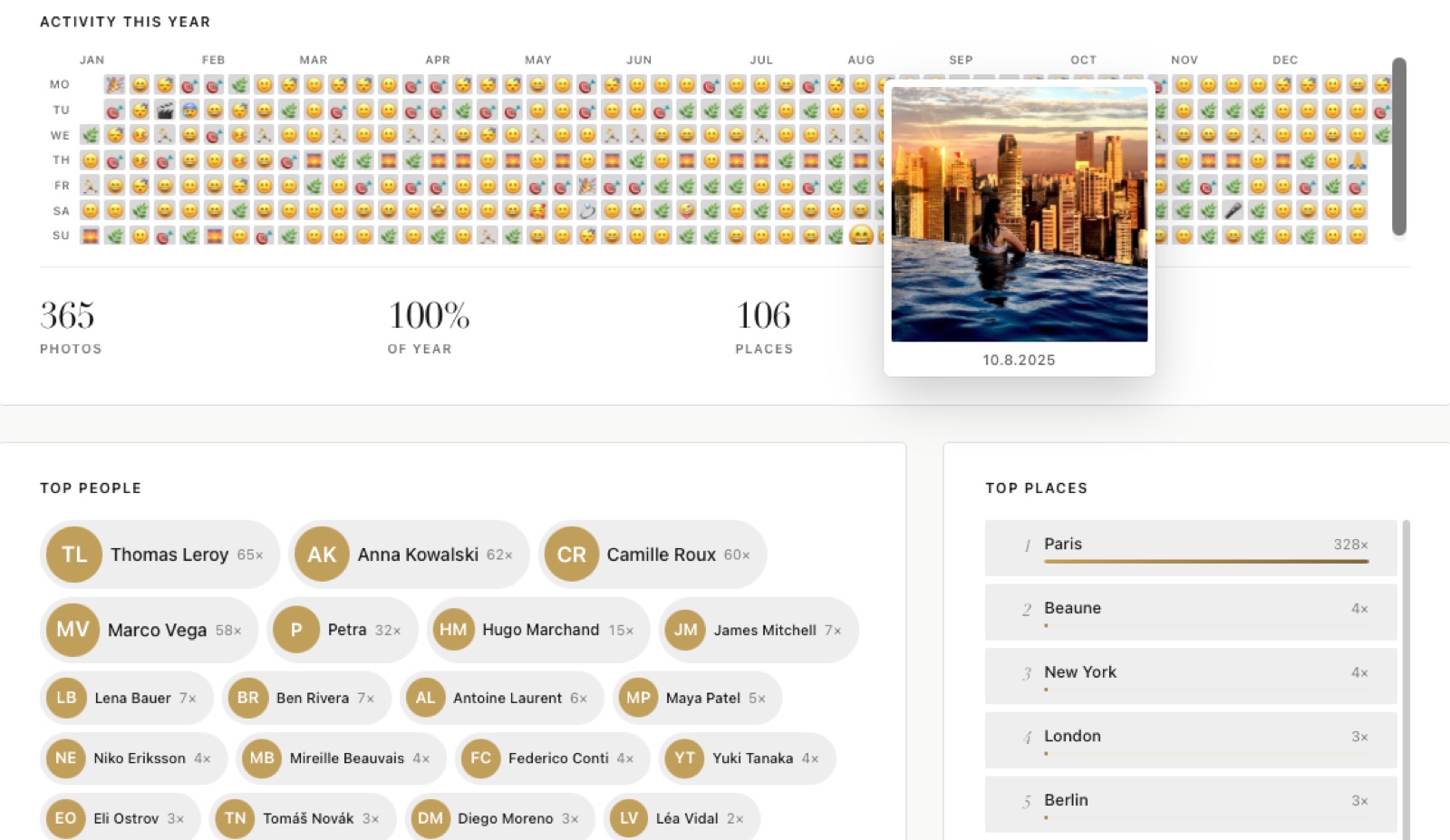1450x840 pixels.
Task: Open the Léa Vidal person chip
Action: pyautogui.click(x=681, y=818)
